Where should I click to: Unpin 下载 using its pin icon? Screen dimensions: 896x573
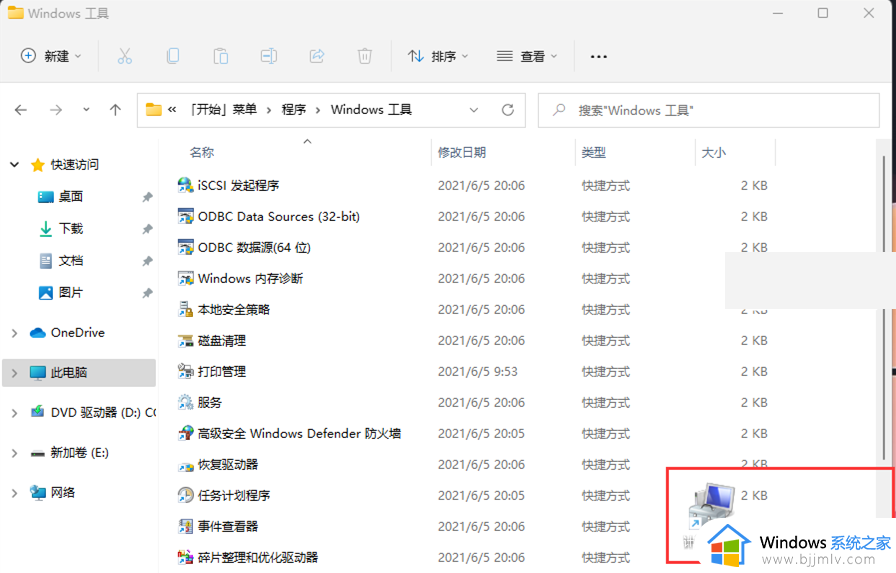(x=147, y=229)
